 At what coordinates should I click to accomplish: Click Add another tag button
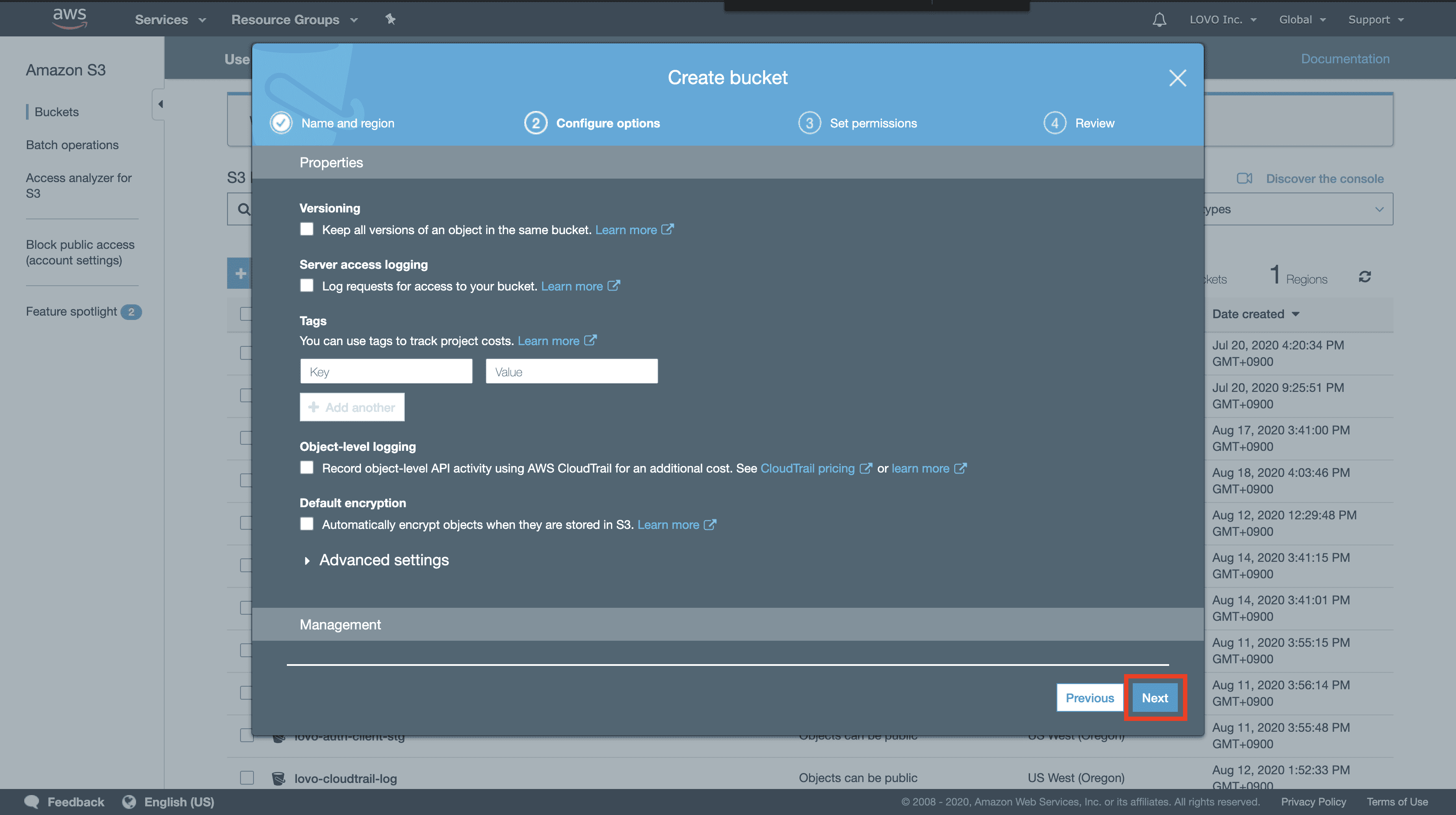tap(352, 407)
